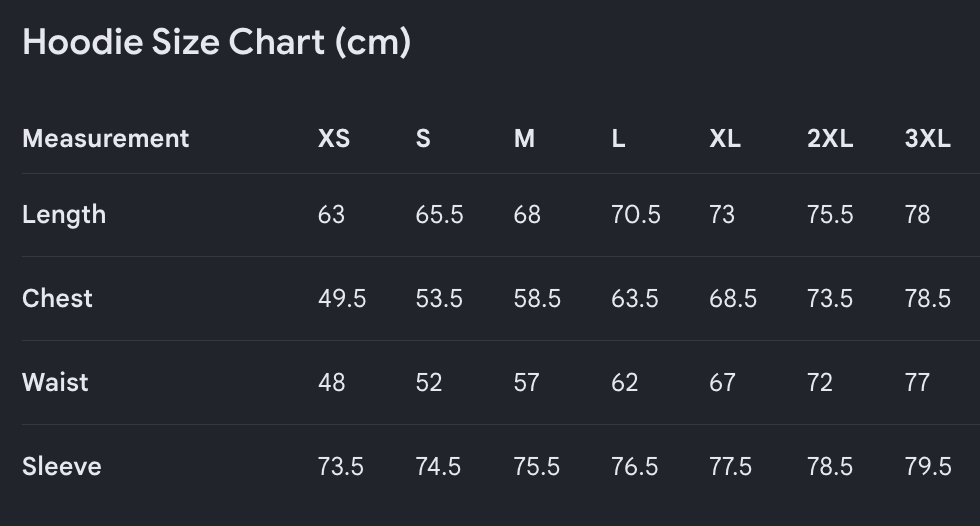The image size is (980, 526).
Task: Click the L size column header
Action: (618, 139)
